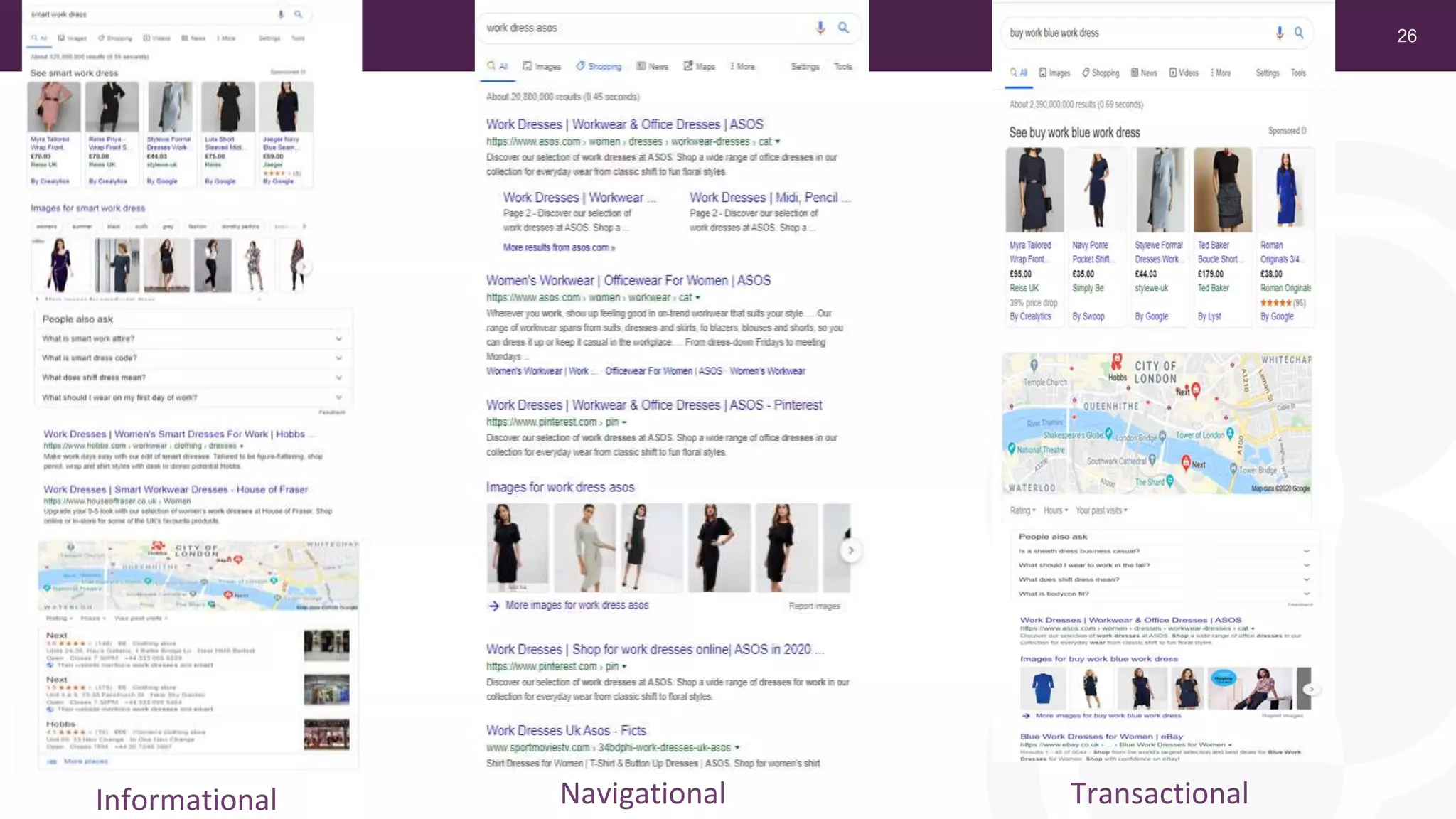1456x819 pixels.
Task: Open the More menu in 'buy work blue work dress' tabs
Action: tap(1221, 73)
